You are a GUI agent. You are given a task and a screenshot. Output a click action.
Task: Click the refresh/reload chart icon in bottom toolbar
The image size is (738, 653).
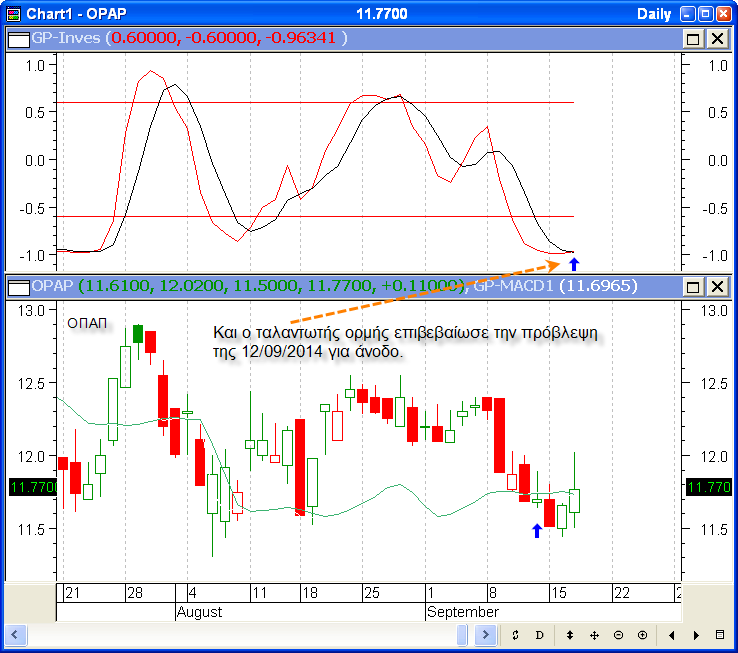click(x=515, y=635)
